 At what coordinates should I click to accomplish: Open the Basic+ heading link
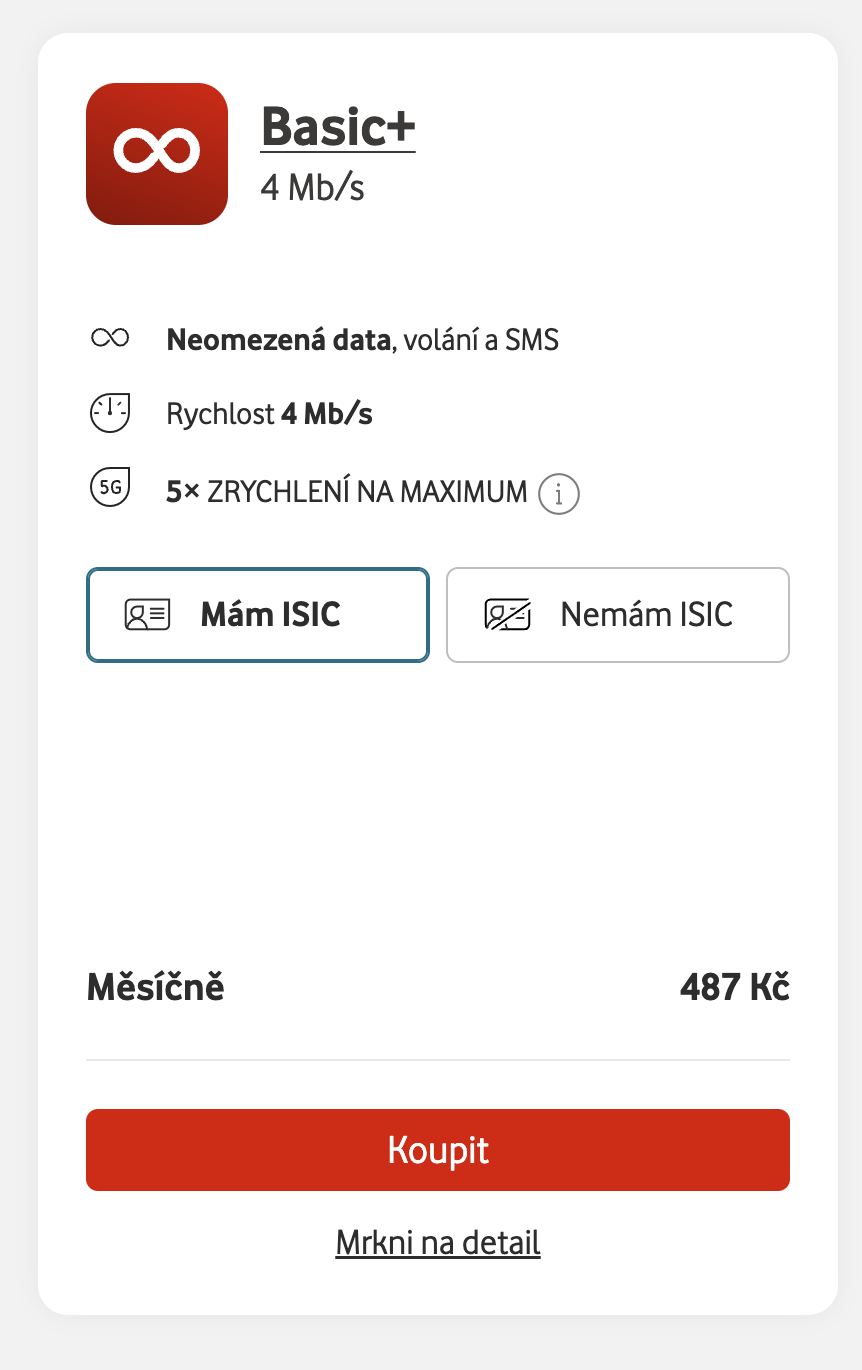click(x=338, y=127)
